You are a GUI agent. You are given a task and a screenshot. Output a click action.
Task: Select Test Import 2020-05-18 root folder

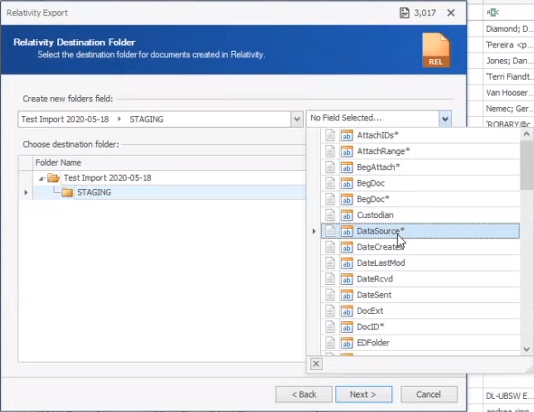pos(108,178)
